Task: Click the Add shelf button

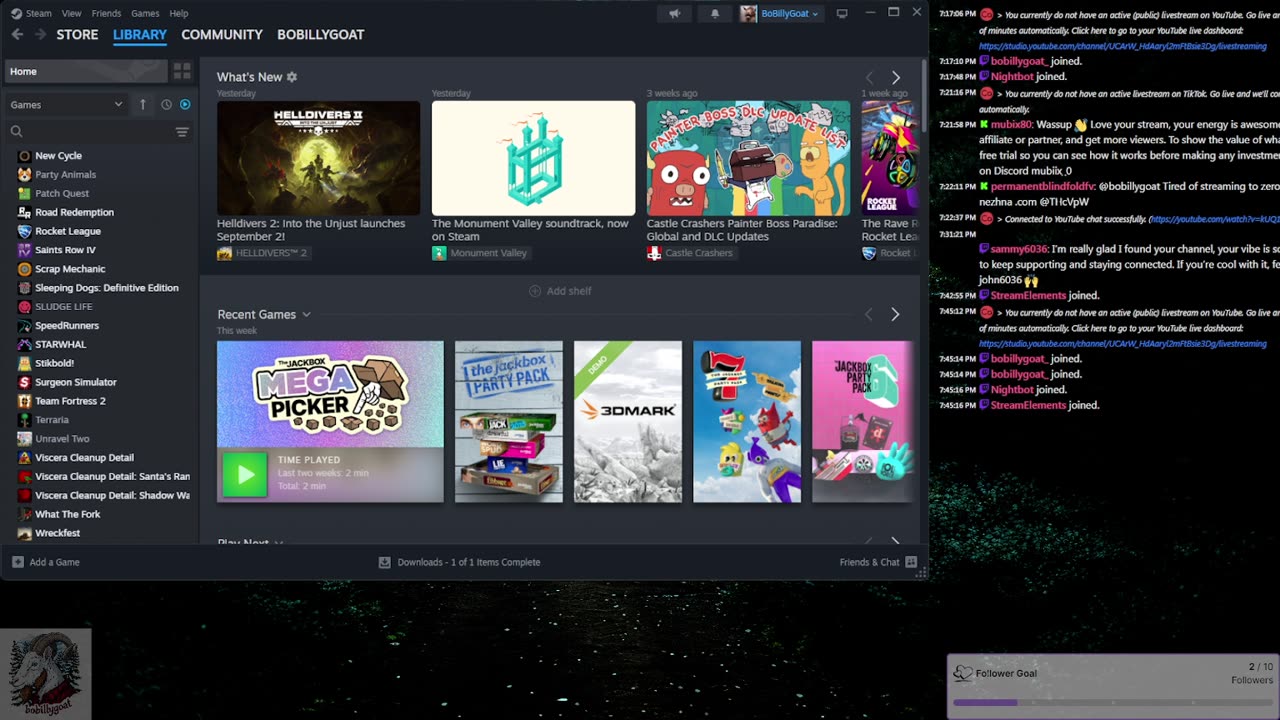Action: point(560,291)
